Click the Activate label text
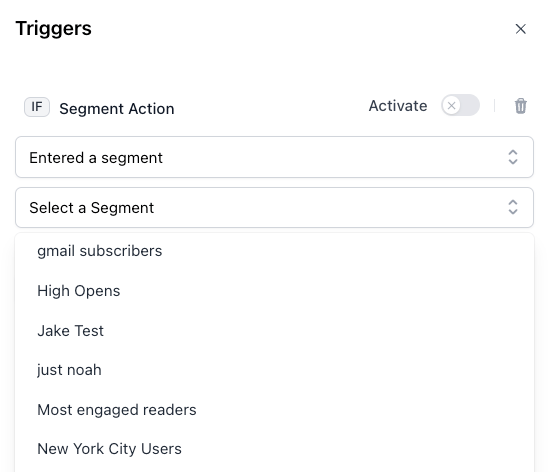The width and height of the screenshot is (551, 472). click(398, 106)
